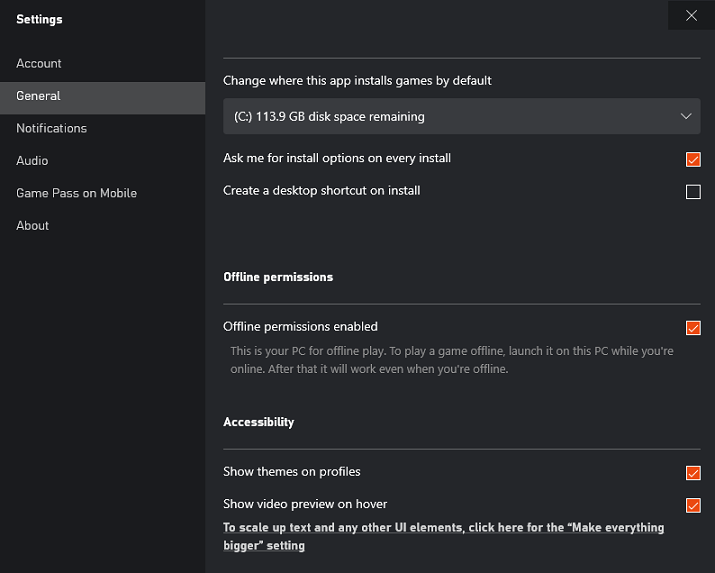Uncheck Ask me for install options checkbox
715x573 pixels.
pos(693,160)
